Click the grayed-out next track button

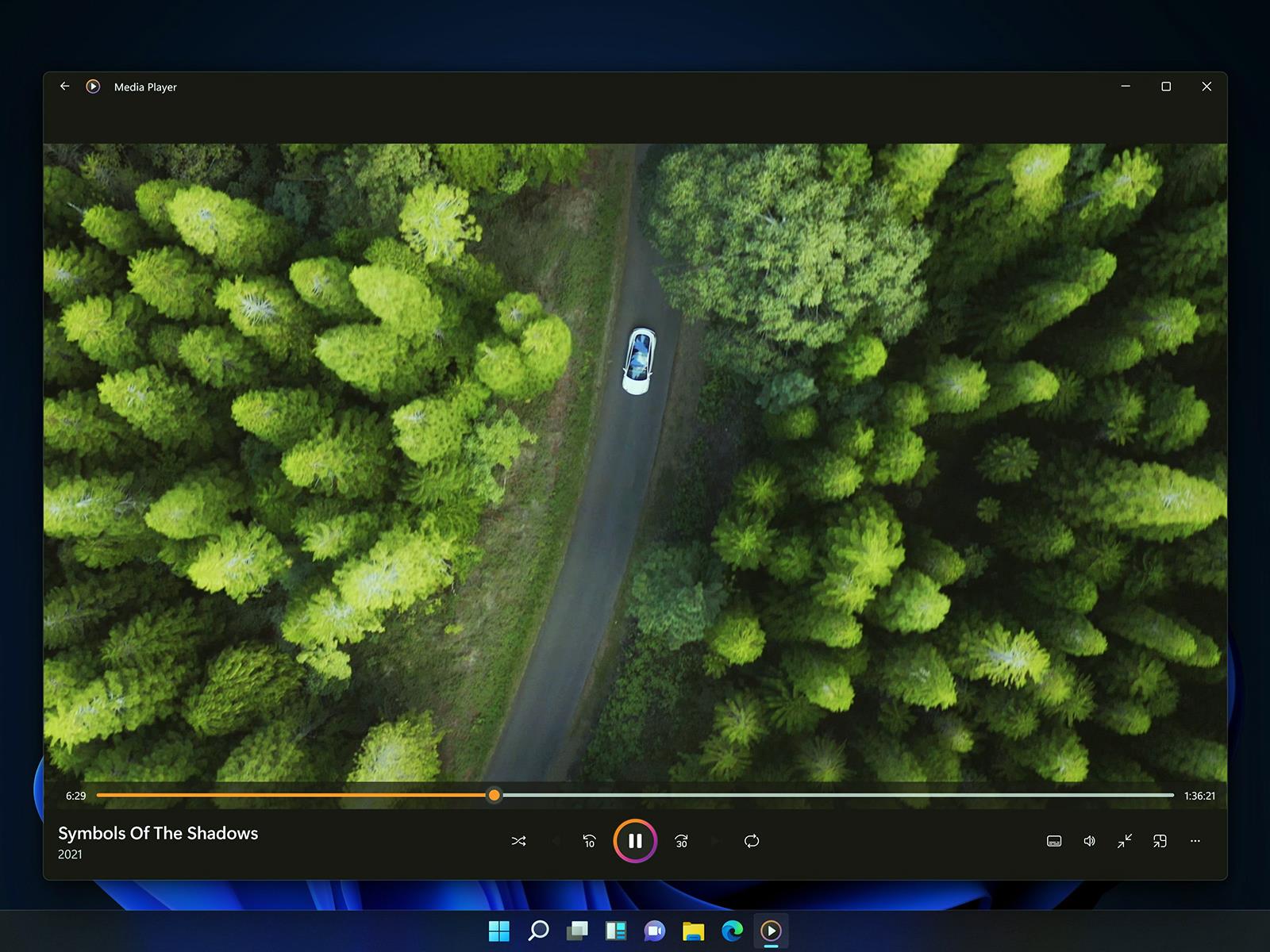(714, 841)
